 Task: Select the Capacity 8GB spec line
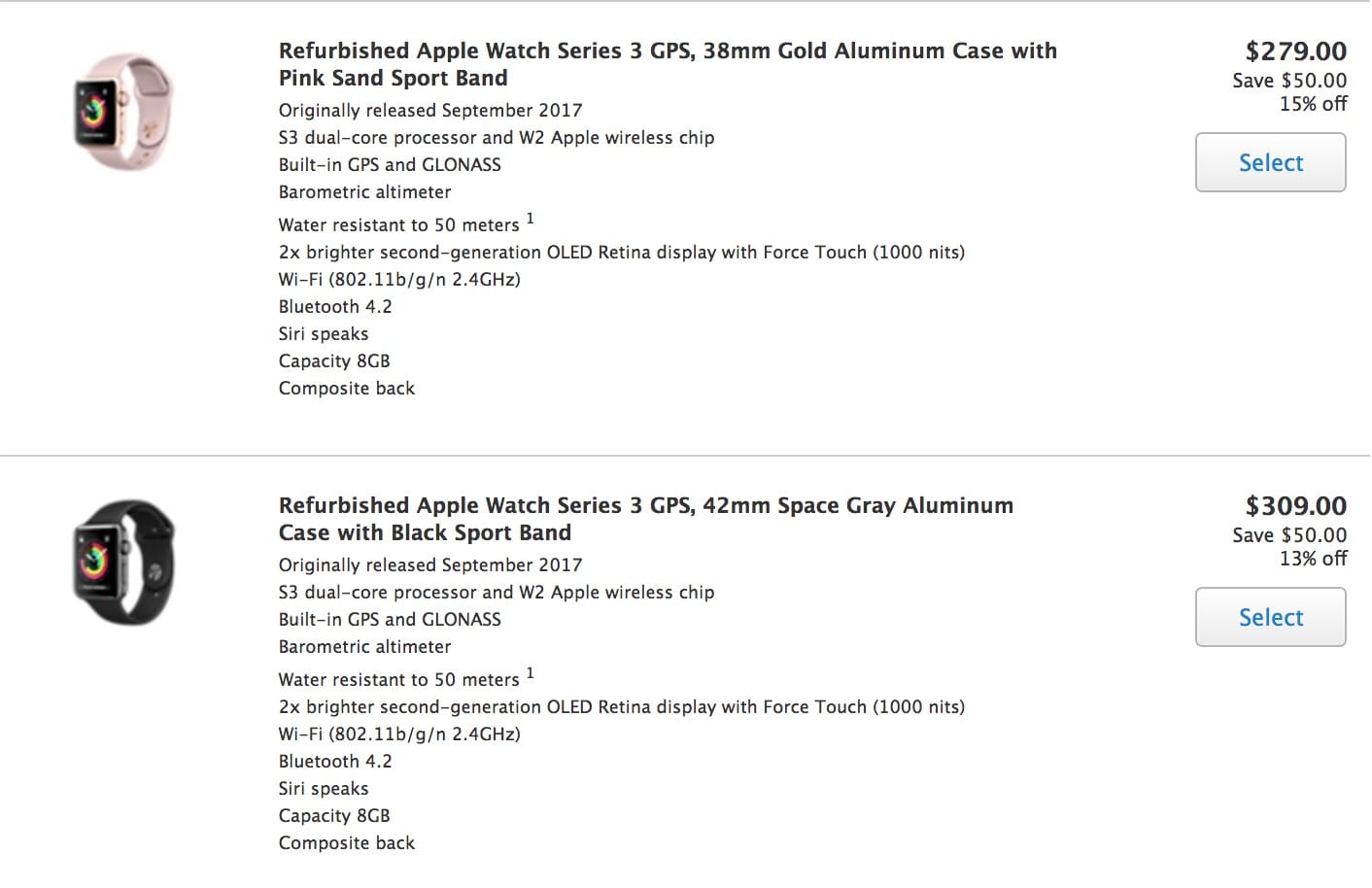(334, 360)
